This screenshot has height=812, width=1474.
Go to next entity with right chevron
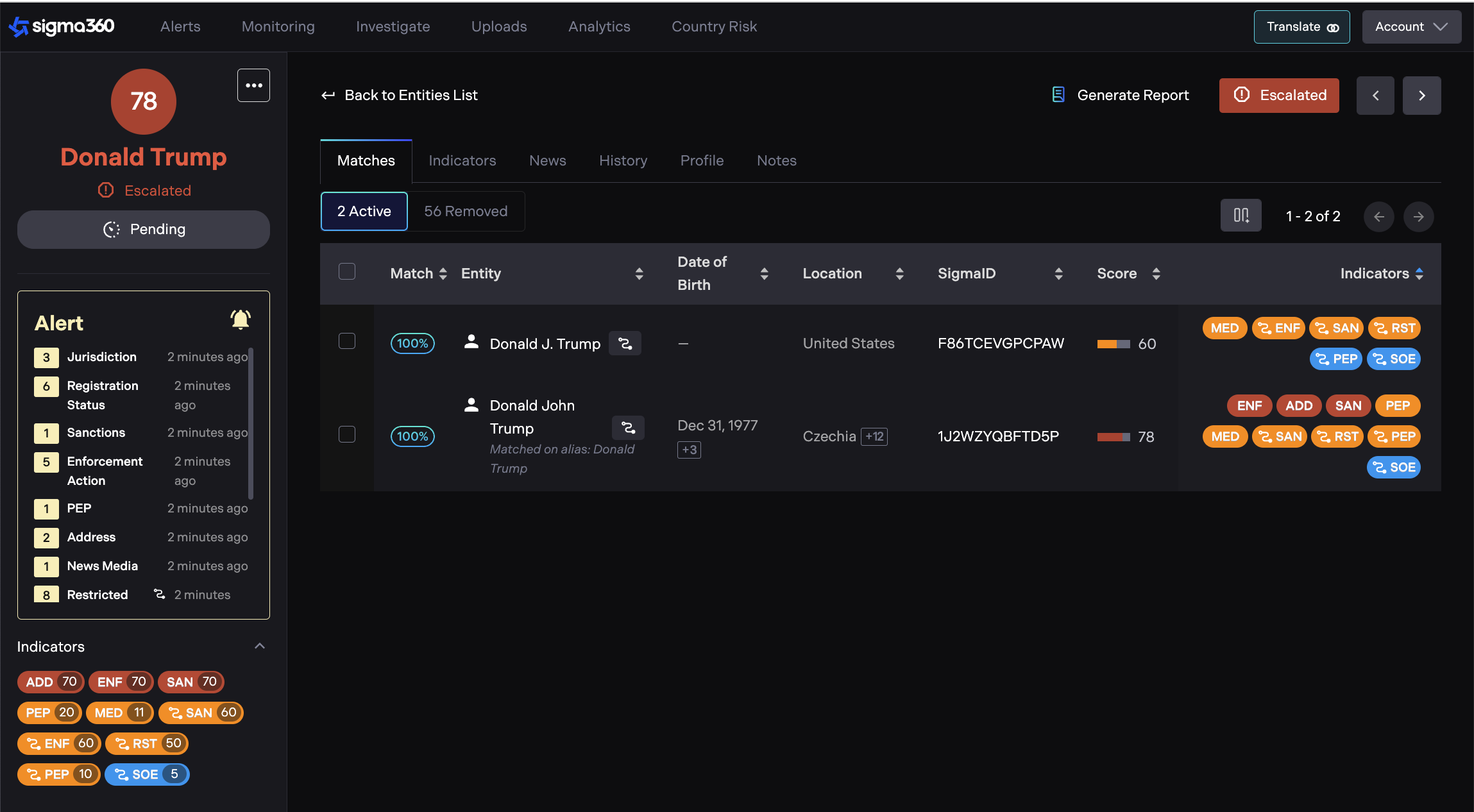pos(1421,96)
